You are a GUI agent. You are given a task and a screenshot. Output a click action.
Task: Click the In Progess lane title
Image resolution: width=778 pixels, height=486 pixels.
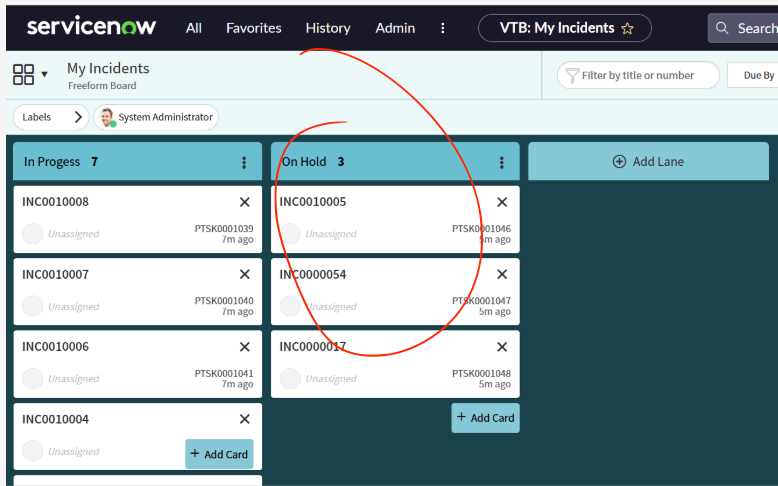point(52,162)
